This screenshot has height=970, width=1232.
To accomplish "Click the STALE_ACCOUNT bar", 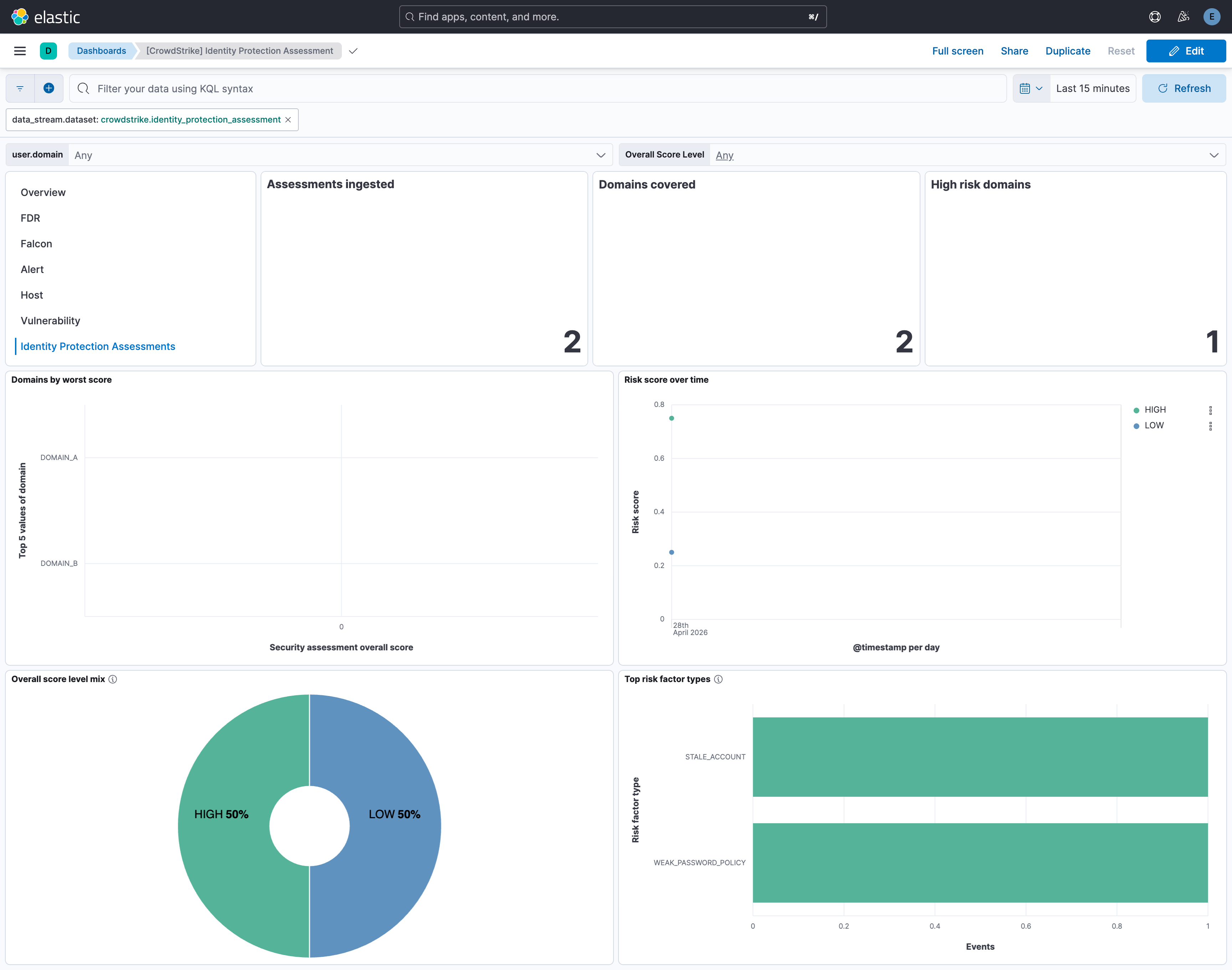I will tap(980, 757).
